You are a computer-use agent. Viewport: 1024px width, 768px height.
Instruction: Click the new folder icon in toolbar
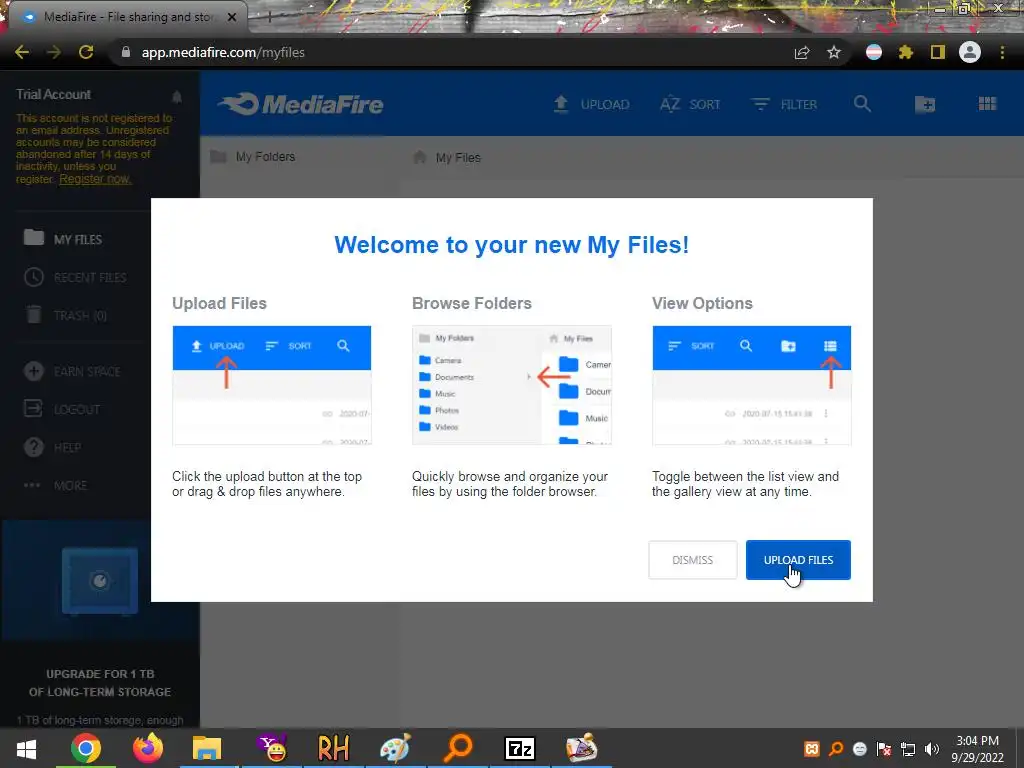[x=925, y=104]
